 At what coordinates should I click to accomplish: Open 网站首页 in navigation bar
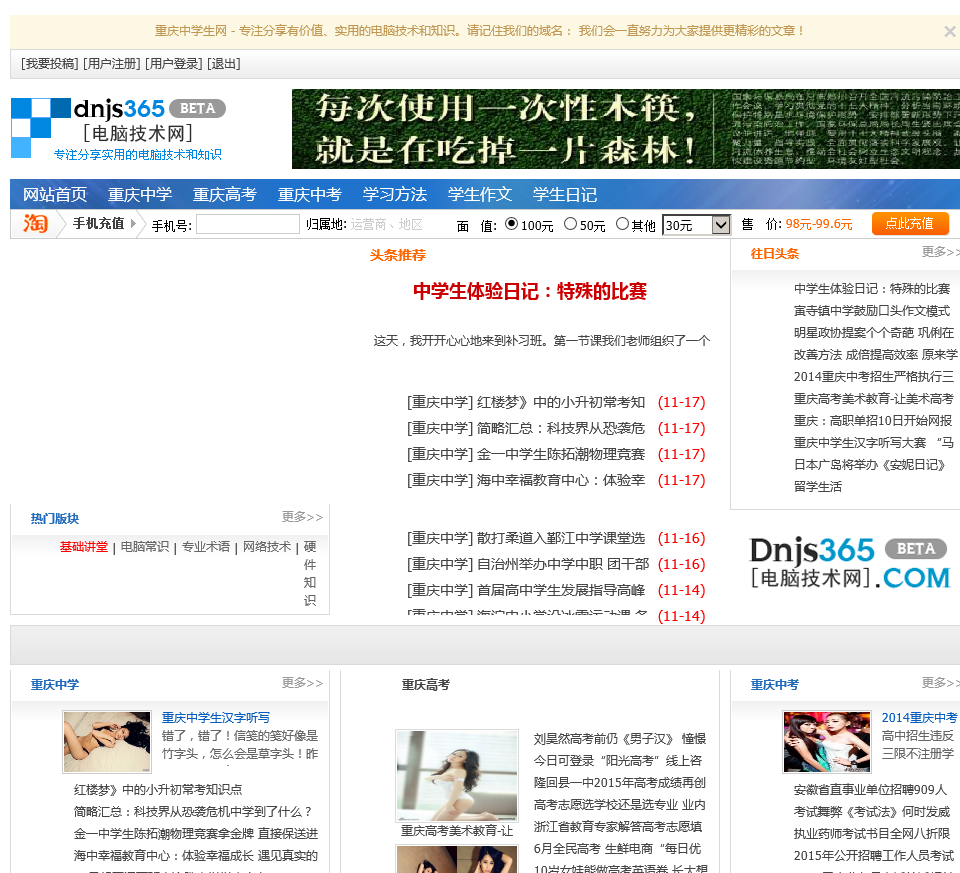click(x=55, y=195)
